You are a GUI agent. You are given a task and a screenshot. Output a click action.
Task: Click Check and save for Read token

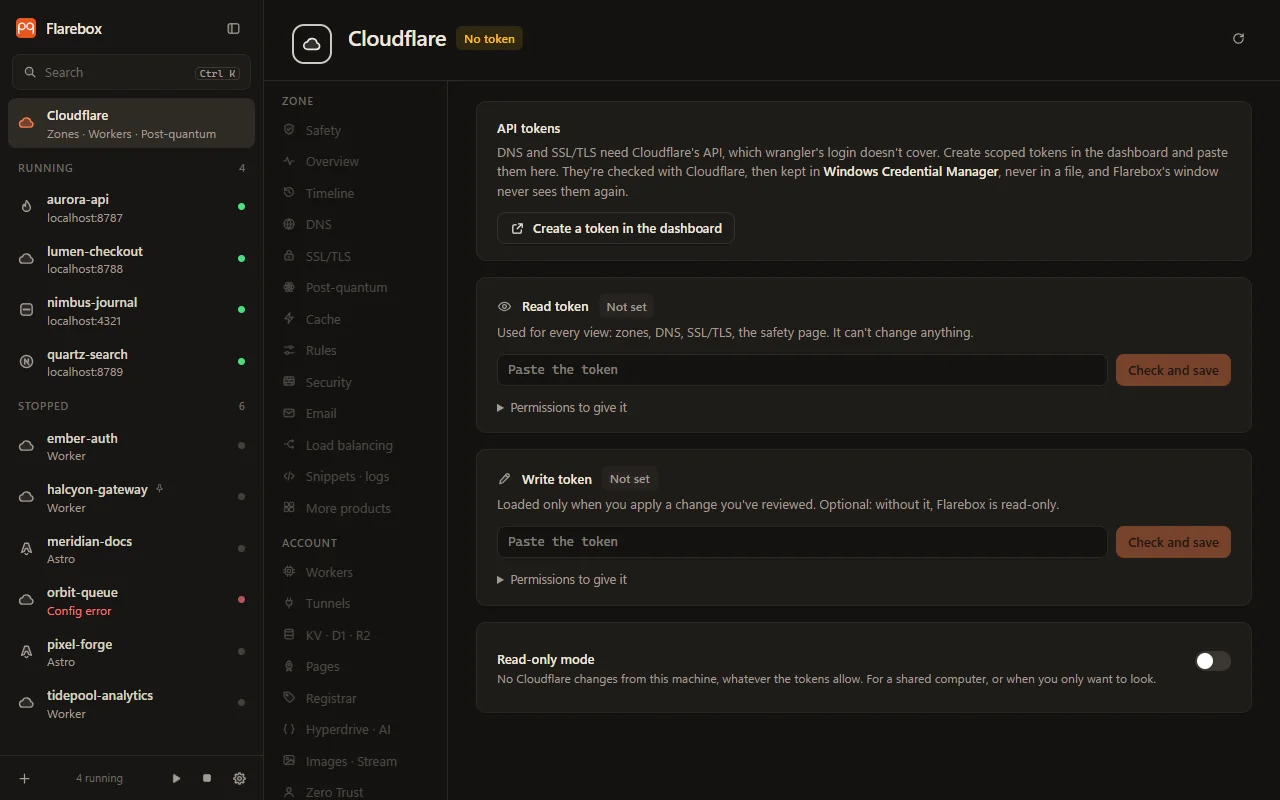[x=1173, y=370]
